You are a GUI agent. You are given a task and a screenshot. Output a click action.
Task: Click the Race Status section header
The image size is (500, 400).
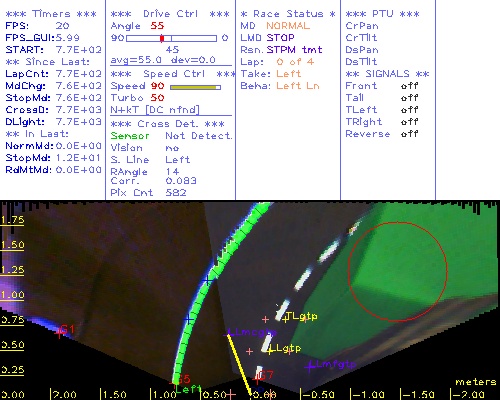[288, 14]
